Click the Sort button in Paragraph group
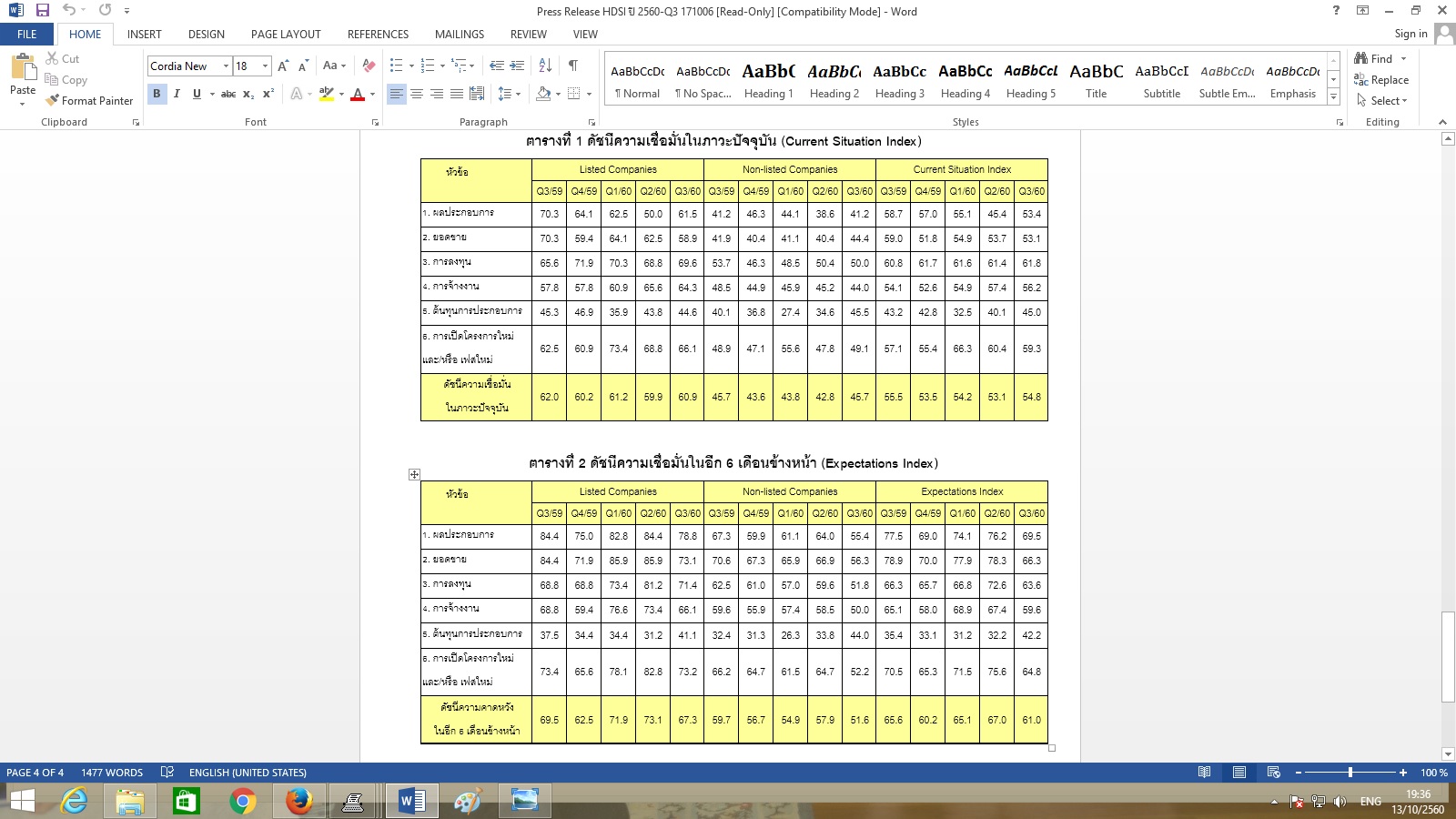The image size is (1456, 819). point(545,66)
